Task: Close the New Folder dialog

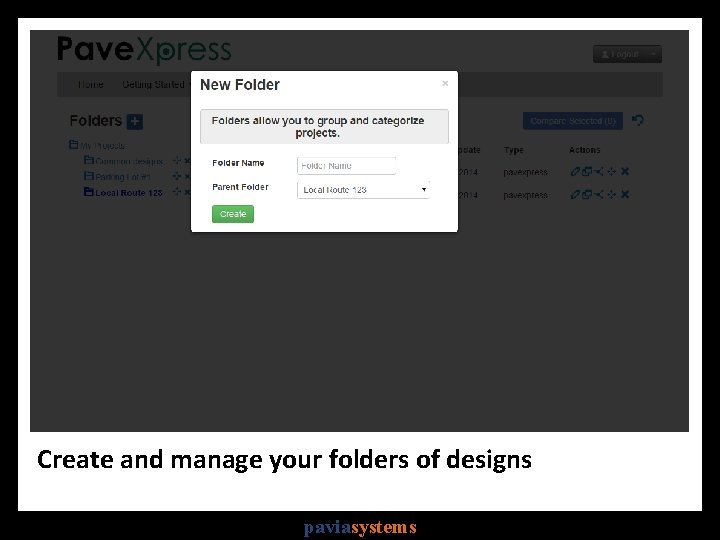Action: click(x=445, y=83)
